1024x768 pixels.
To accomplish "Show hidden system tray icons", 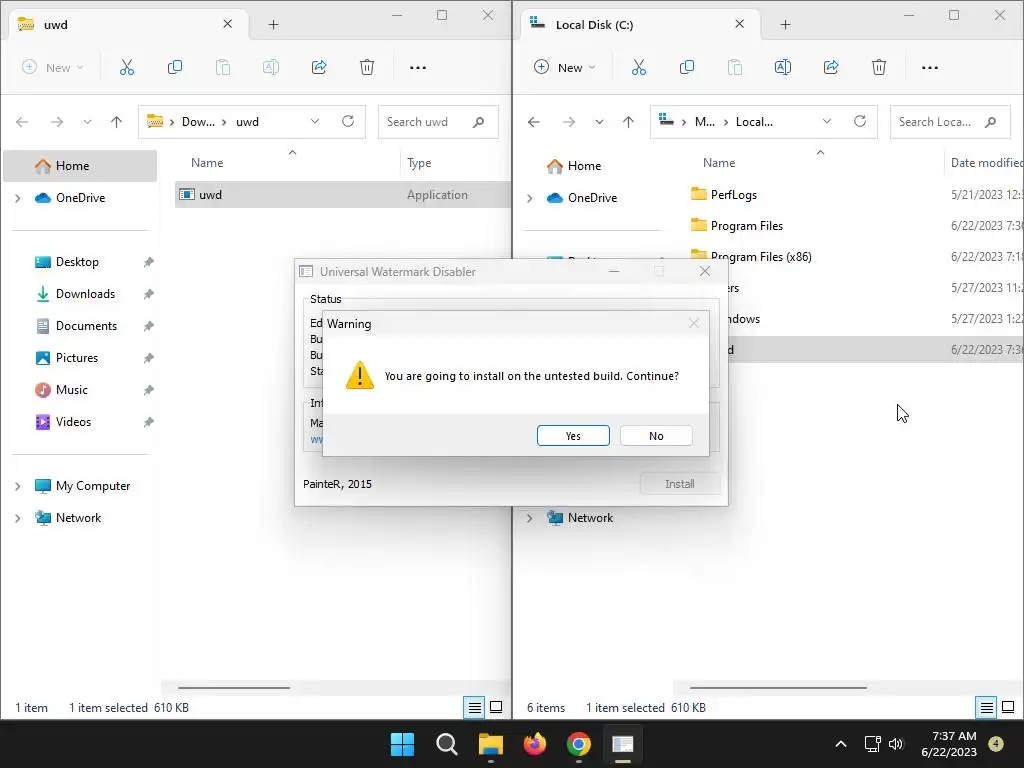I will point(840,744).
